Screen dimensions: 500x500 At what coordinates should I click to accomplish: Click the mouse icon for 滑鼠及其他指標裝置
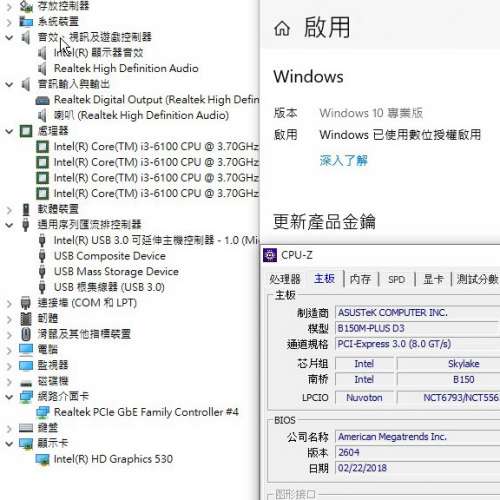(x=26, y=334)
